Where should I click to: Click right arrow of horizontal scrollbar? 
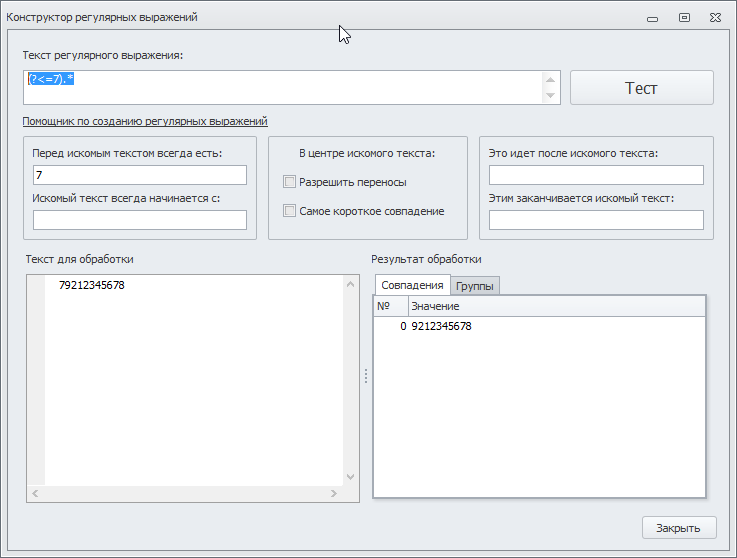coord(334,493)
